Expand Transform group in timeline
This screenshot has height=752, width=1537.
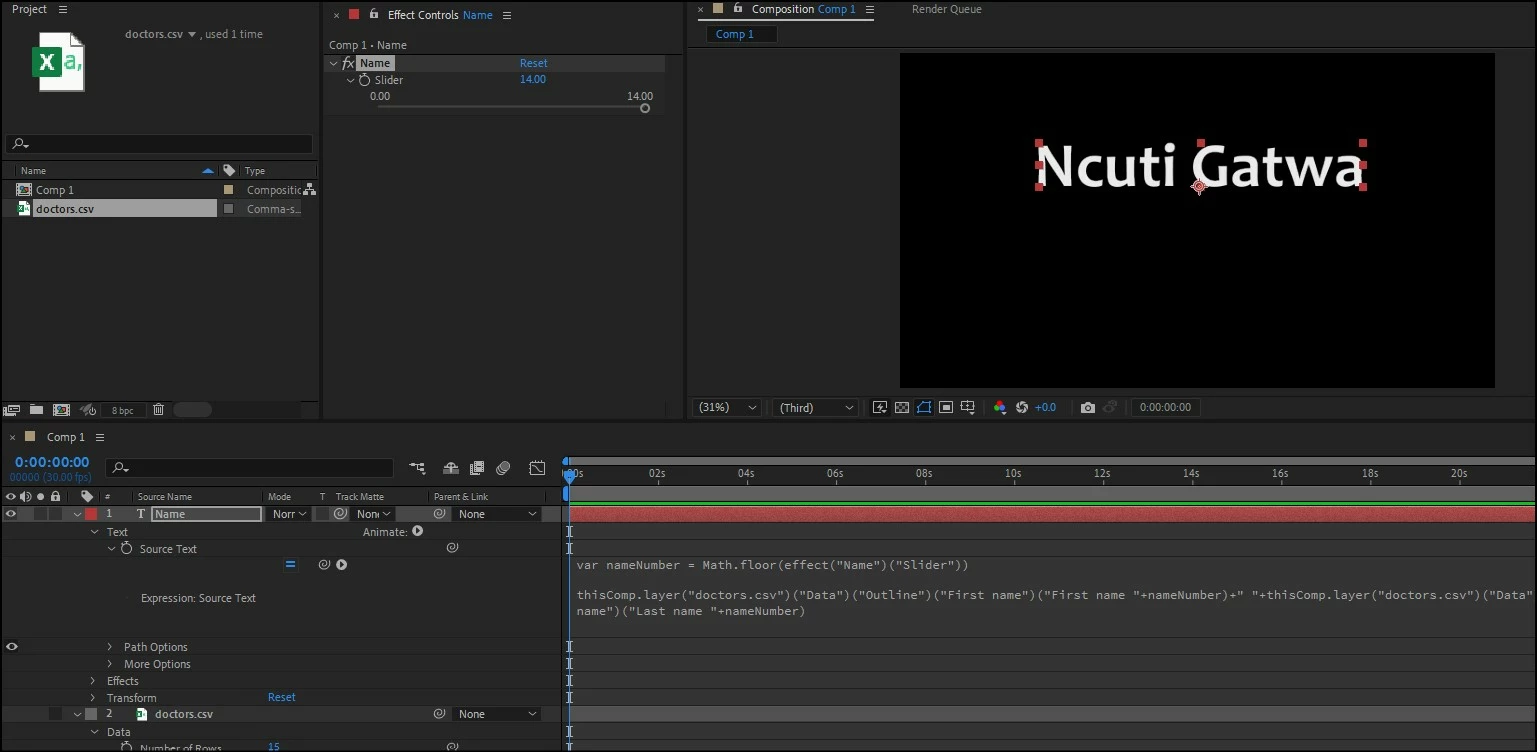tap(93, 698)
